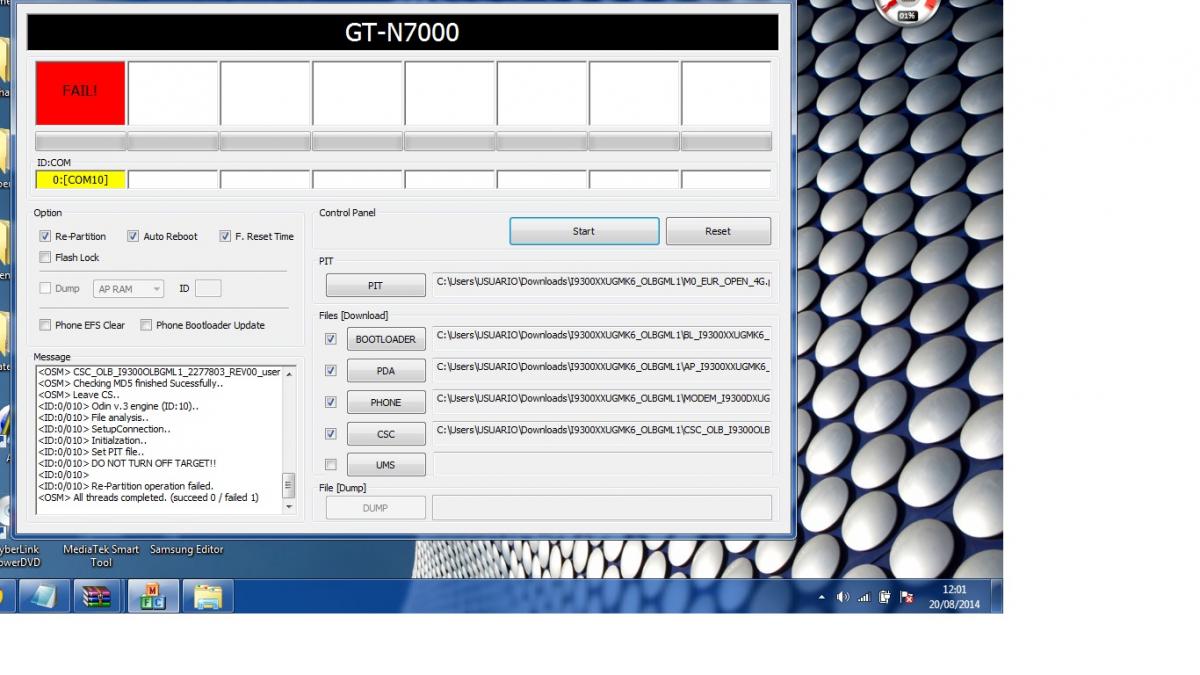Click the Dump checkbox in Option
1200x675 pixels.
tap(45, 288)
